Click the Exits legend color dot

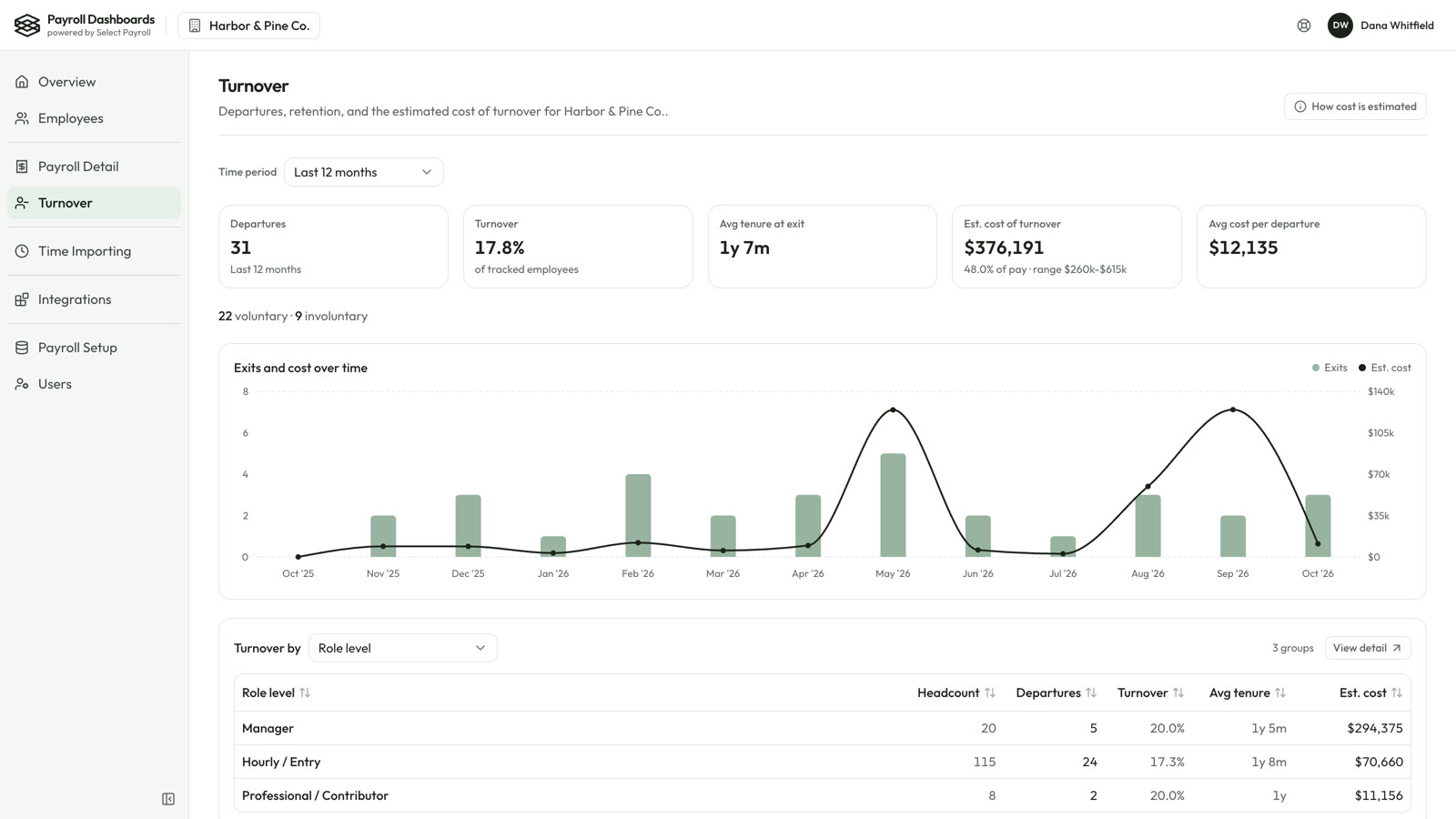[x=1316, y=368]
